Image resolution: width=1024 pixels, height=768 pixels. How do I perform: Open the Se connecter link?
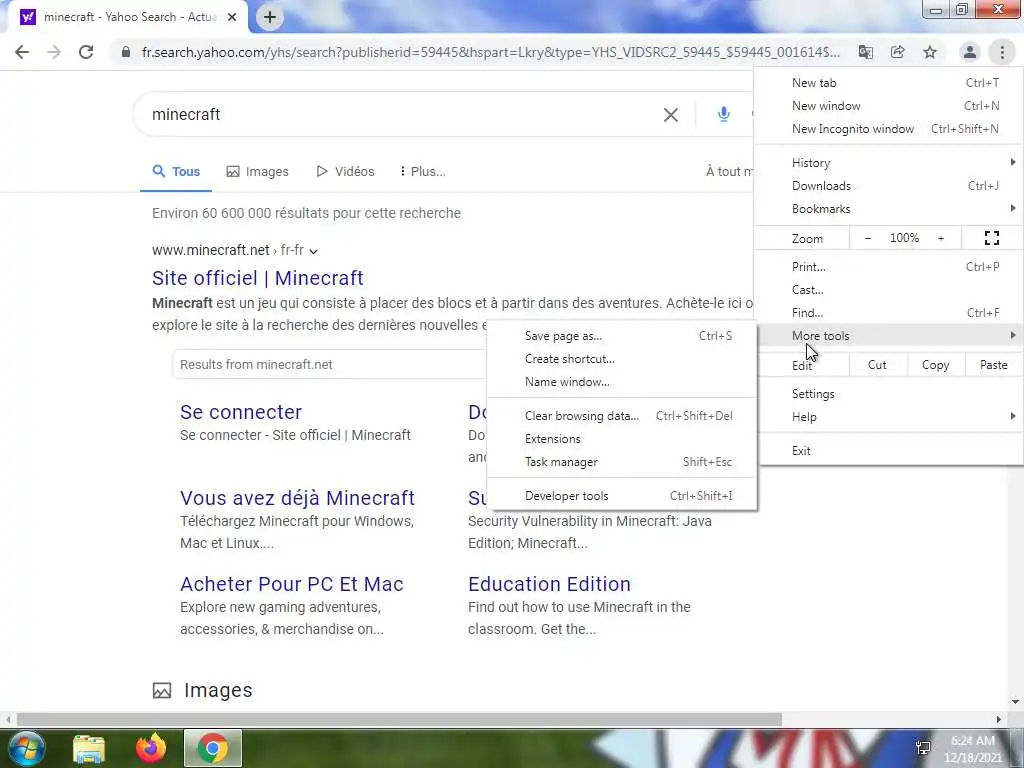241,412
